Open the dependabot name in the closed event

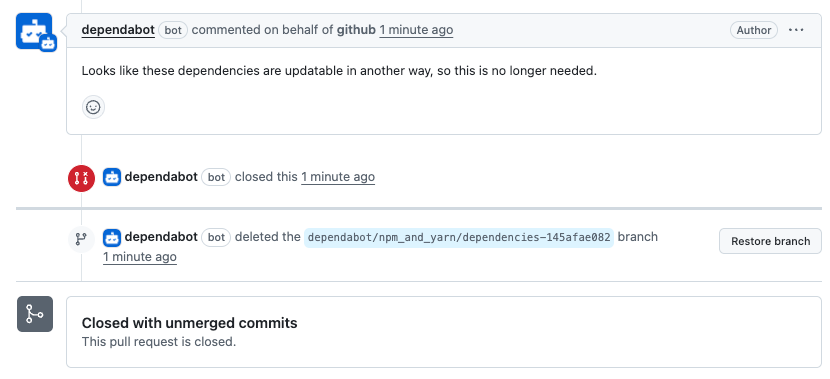(x=161, y=177)
